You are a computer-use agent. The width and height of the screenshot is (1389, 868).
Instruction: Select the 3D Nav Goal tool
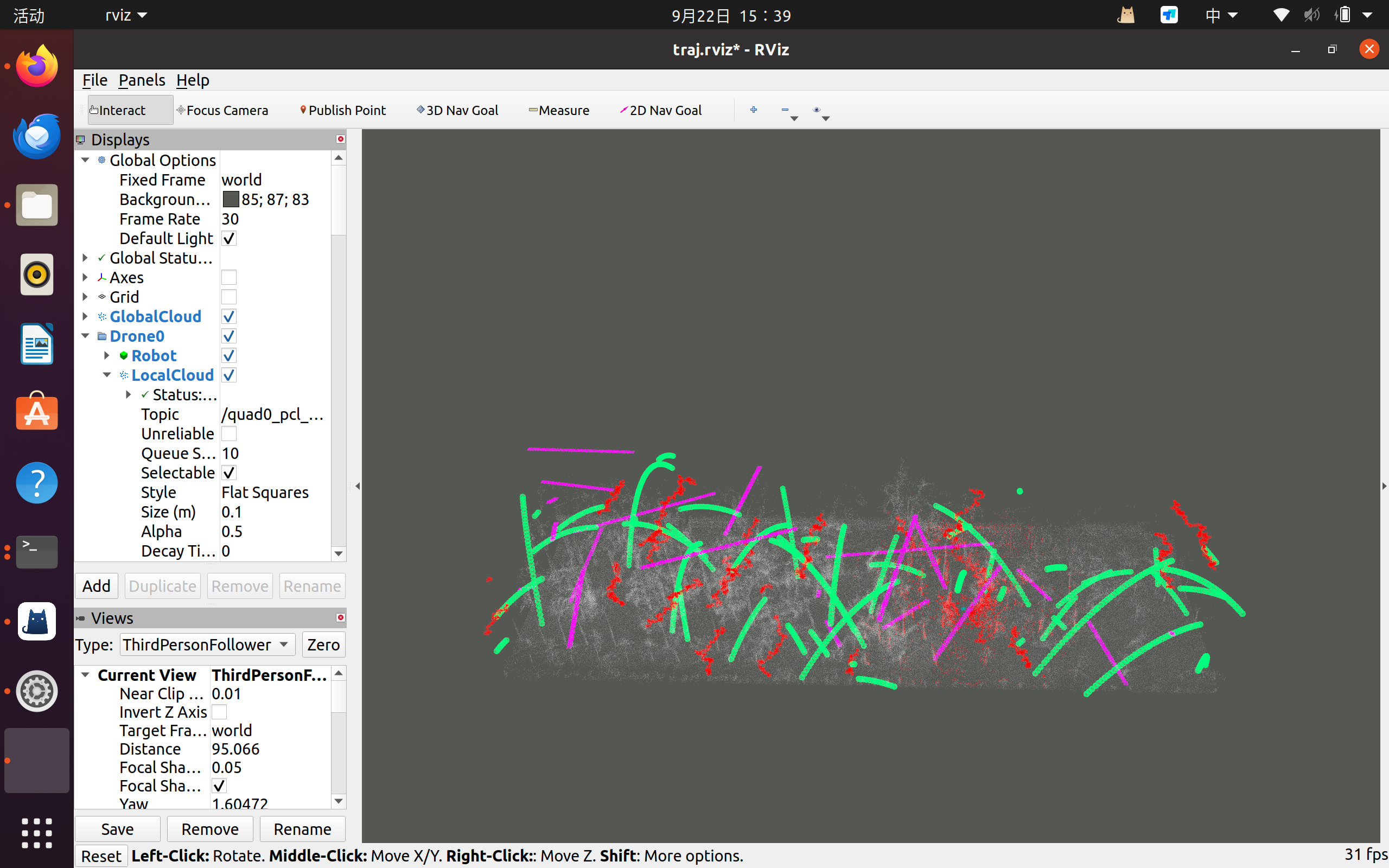point(457,110)
